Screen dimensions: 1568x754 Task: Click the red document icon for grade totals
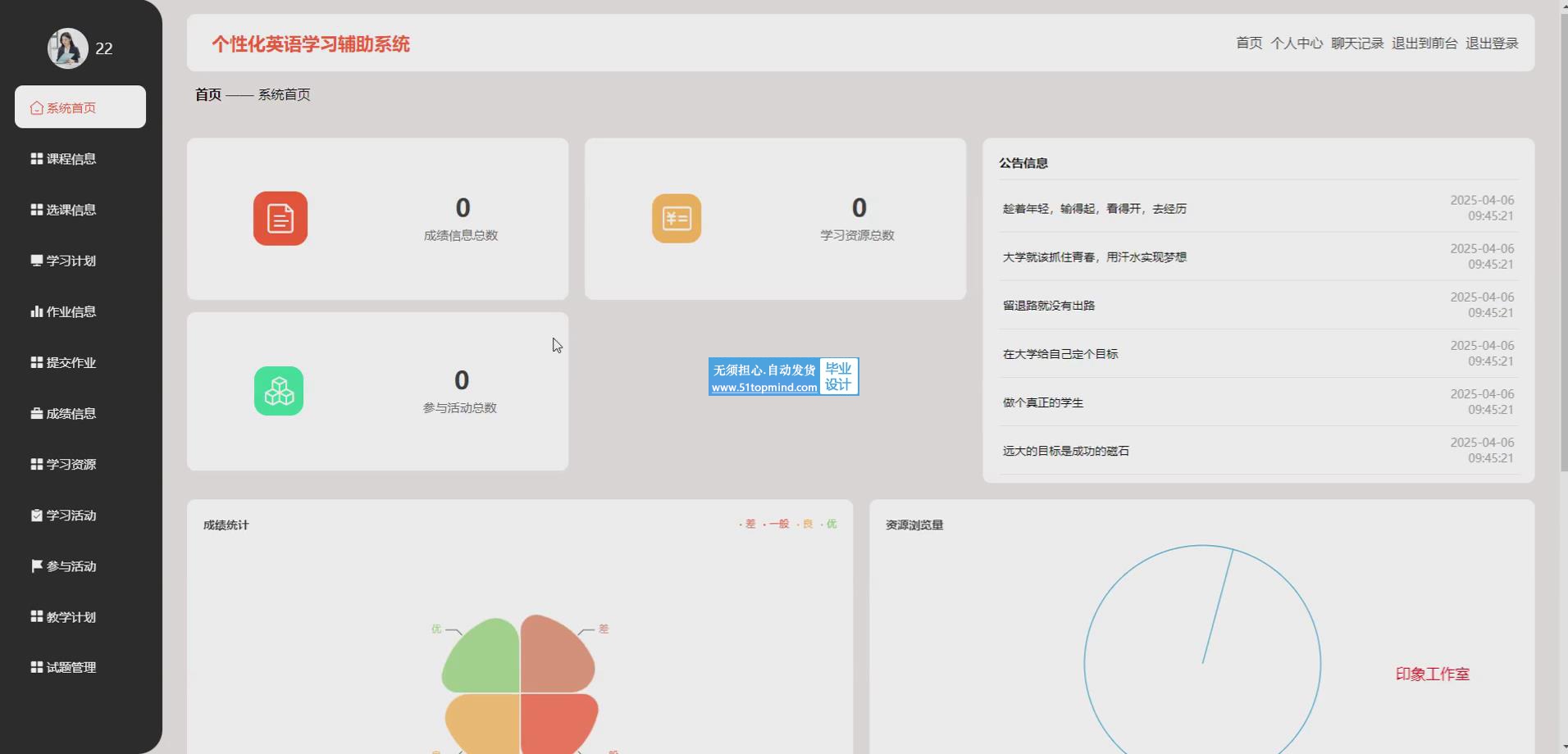click(x=280, y=219)
